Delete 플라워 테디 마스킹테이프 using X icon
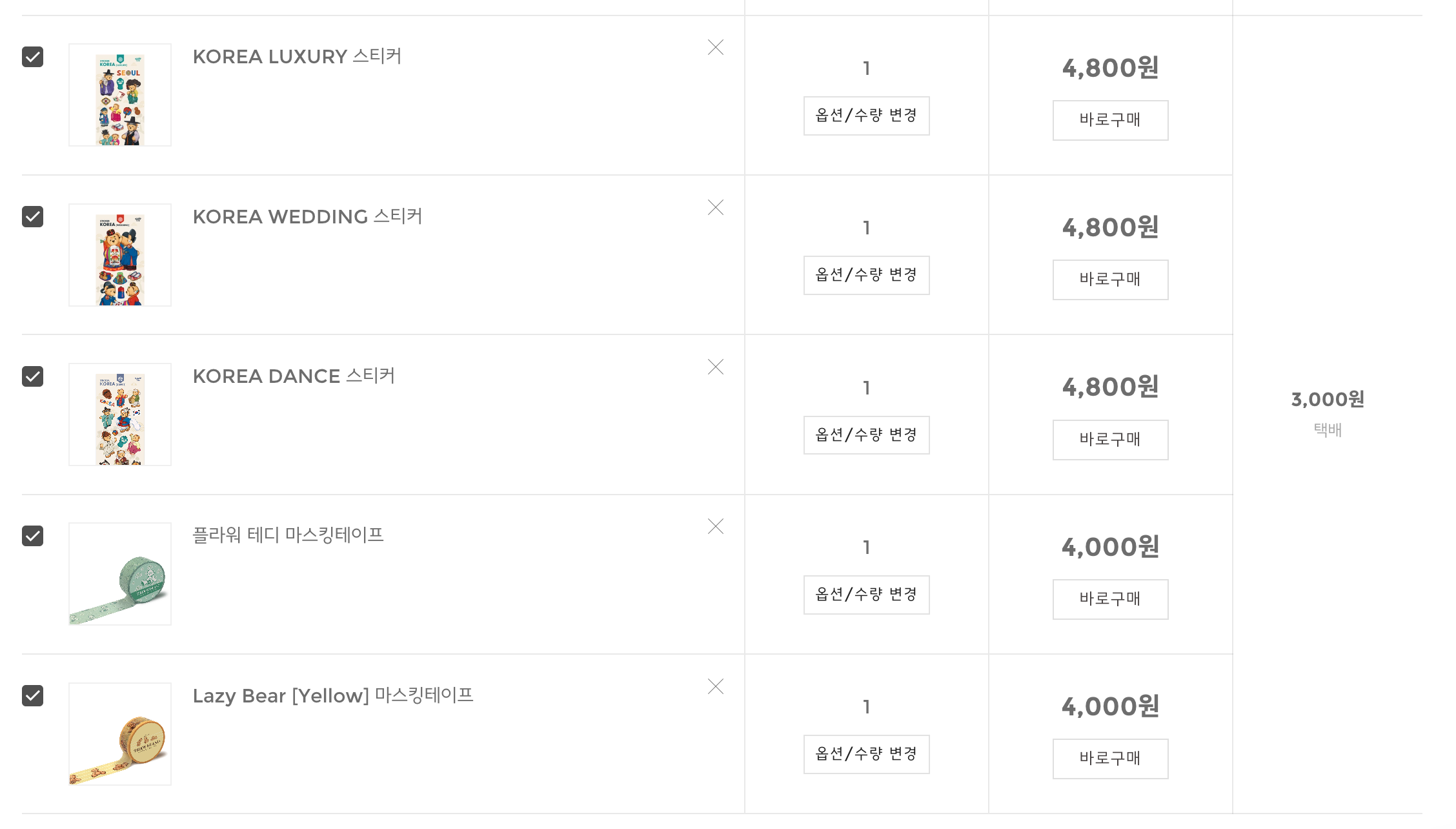The width and height of the screenshot is (1456, 829). pos(715,526)
